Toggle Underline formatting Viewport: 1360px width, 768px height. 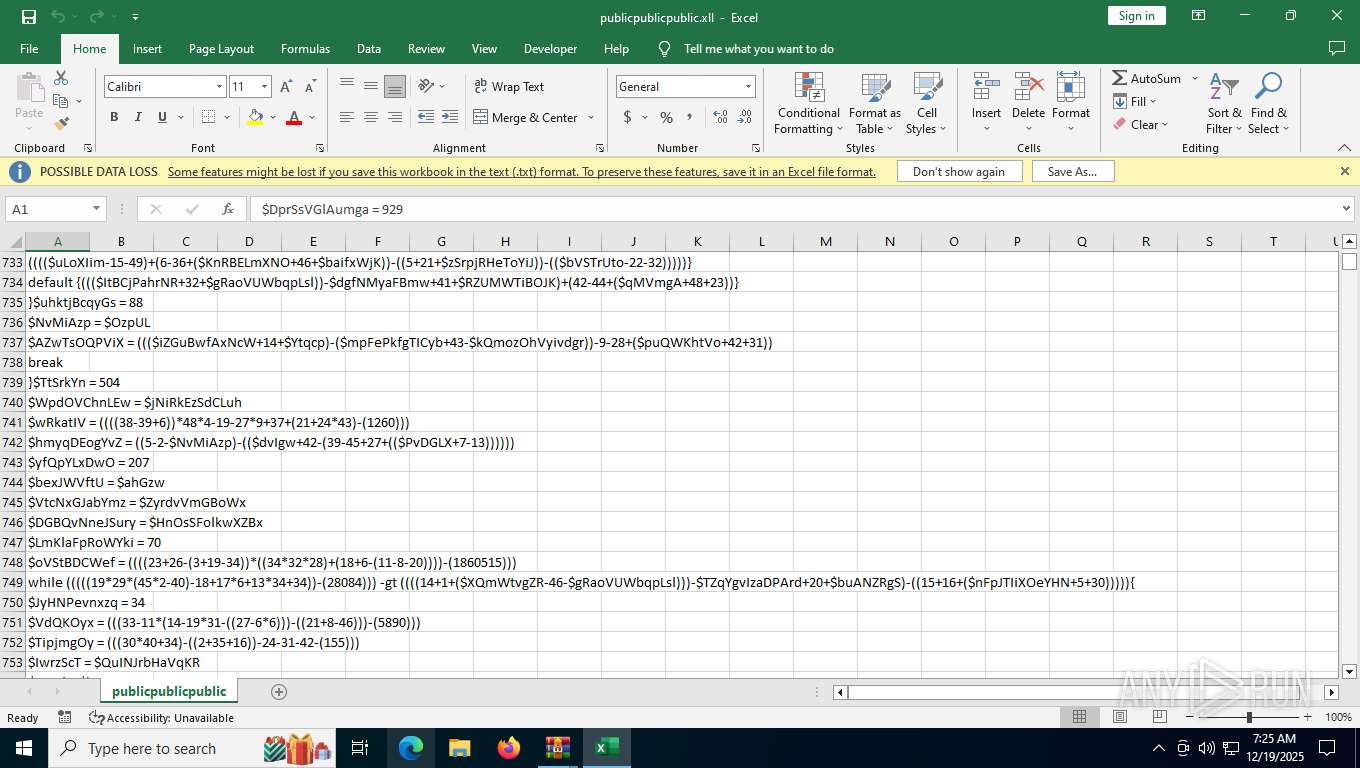tap(162, 118)
